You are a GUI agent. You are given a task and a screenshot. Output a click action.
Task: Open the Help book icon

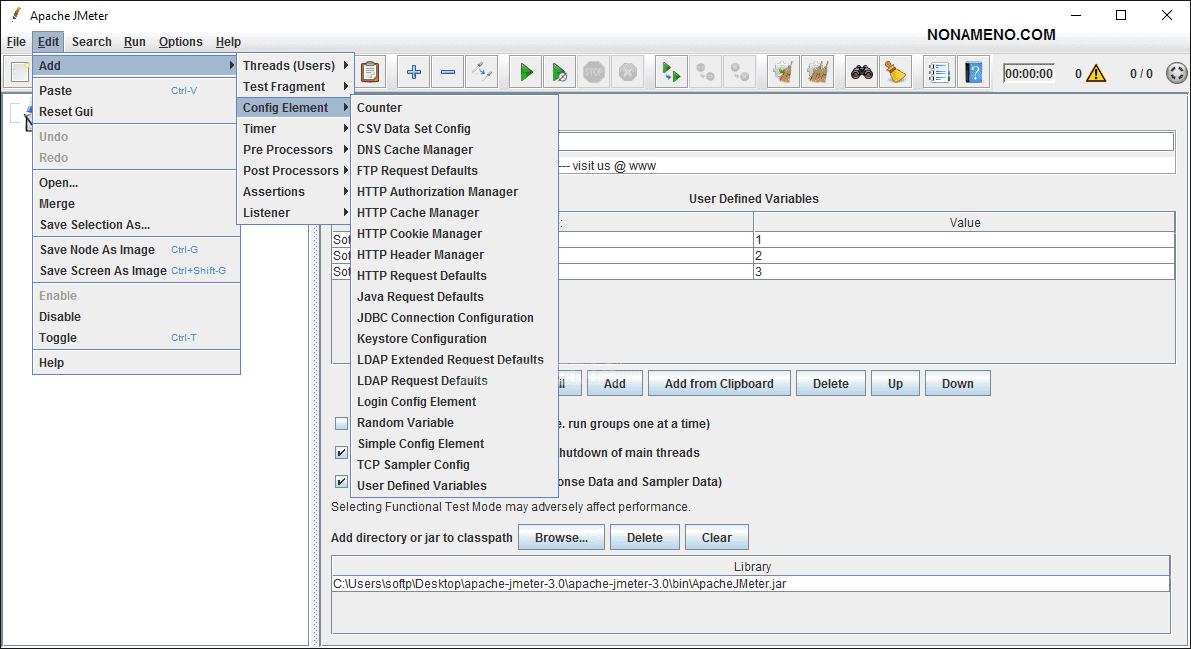pos(973,72)
